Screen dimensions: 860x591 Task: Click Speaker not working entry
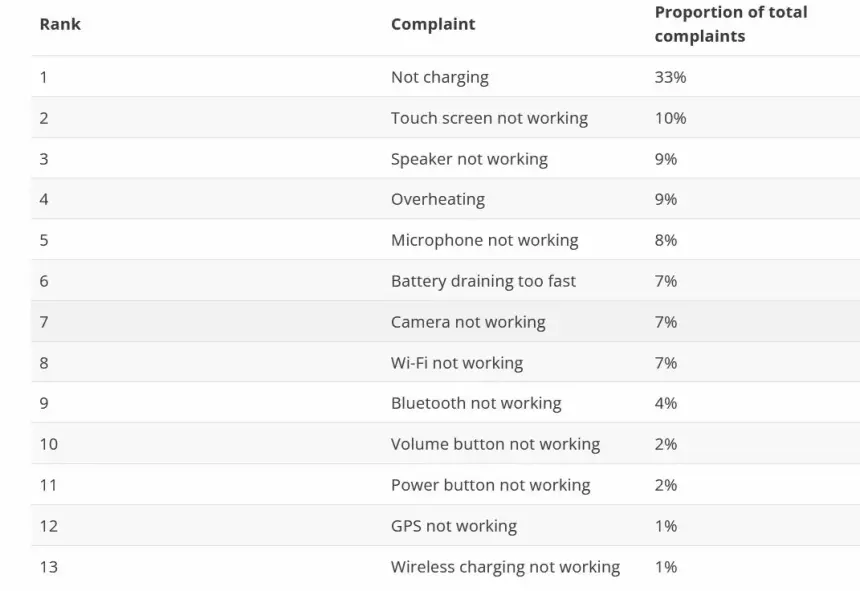469,159
